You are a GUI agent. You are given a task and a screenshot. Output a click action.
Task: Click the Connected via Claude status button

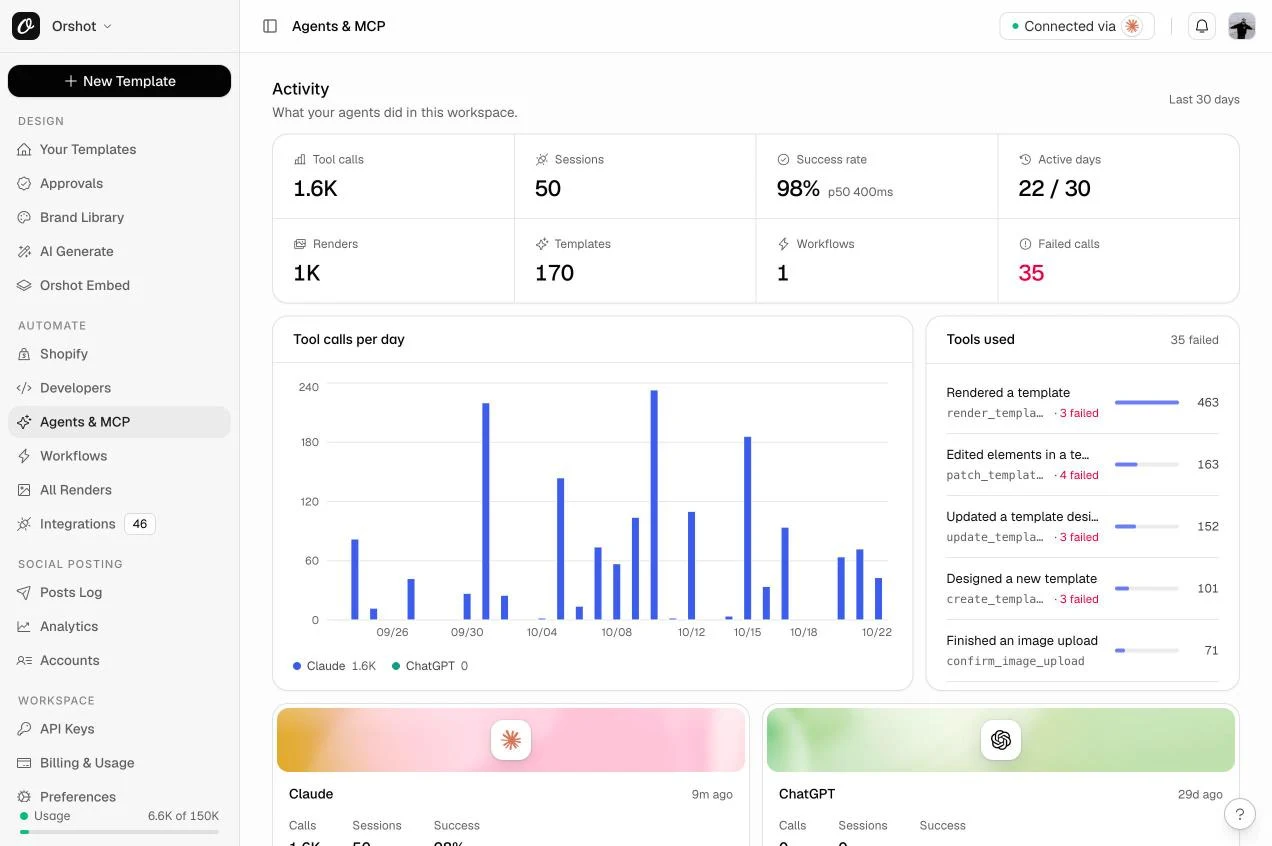(1077, 26)
